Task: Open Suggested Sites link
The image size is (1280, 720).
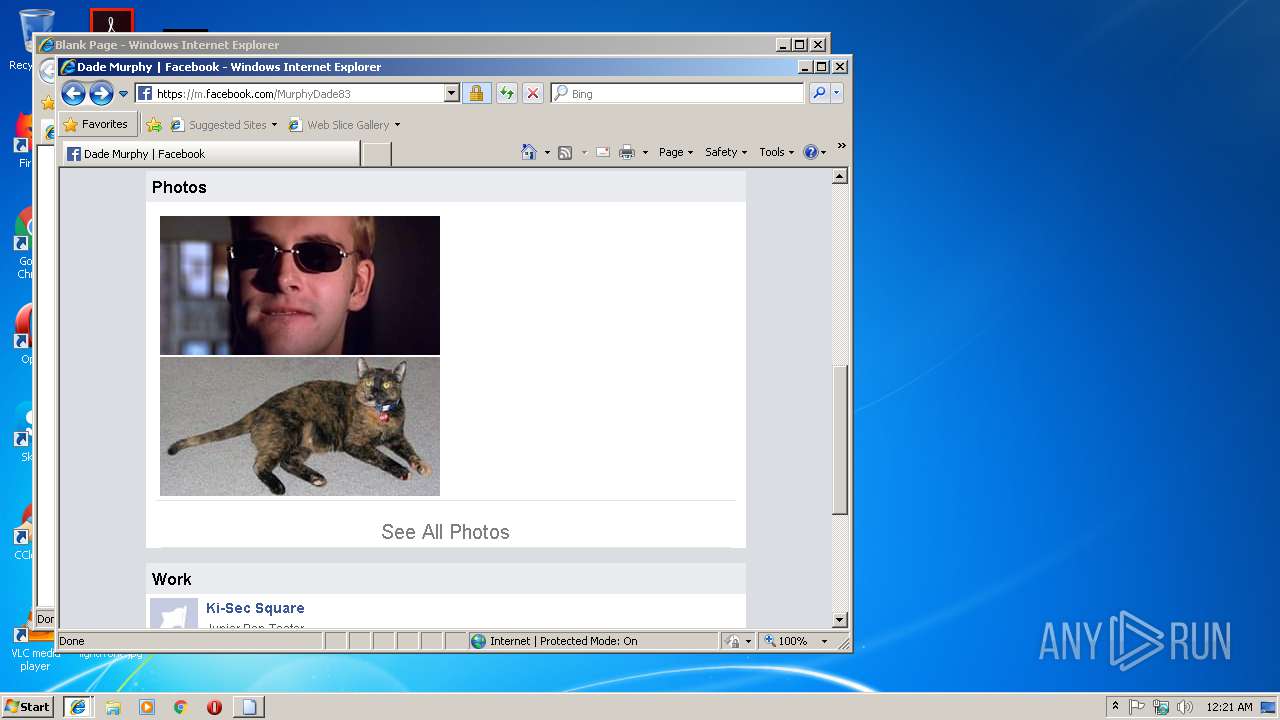Action: pyautogui.click(x=222, y=125)
